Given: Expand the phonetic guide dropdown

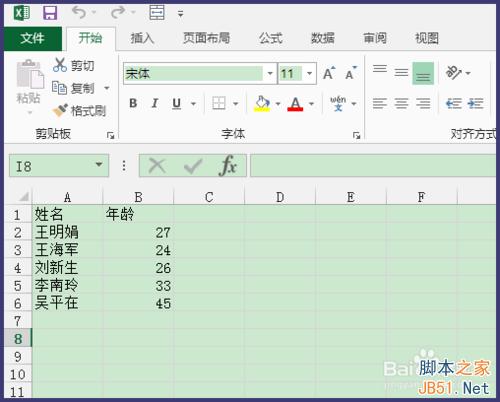Looking at the screenshot, I should 354,104.
